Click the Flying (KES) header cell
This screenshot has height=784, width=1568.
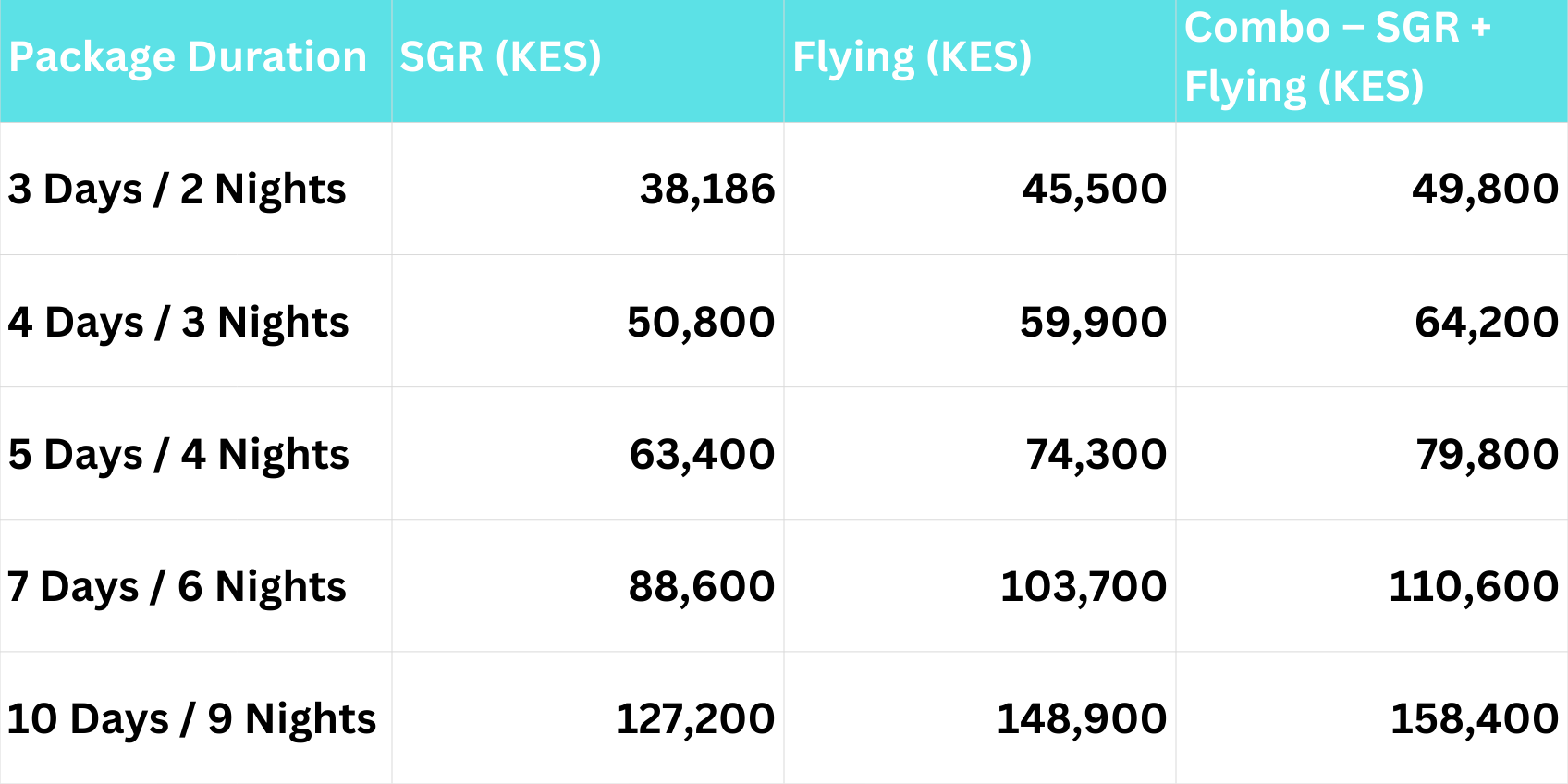point(912,57)
